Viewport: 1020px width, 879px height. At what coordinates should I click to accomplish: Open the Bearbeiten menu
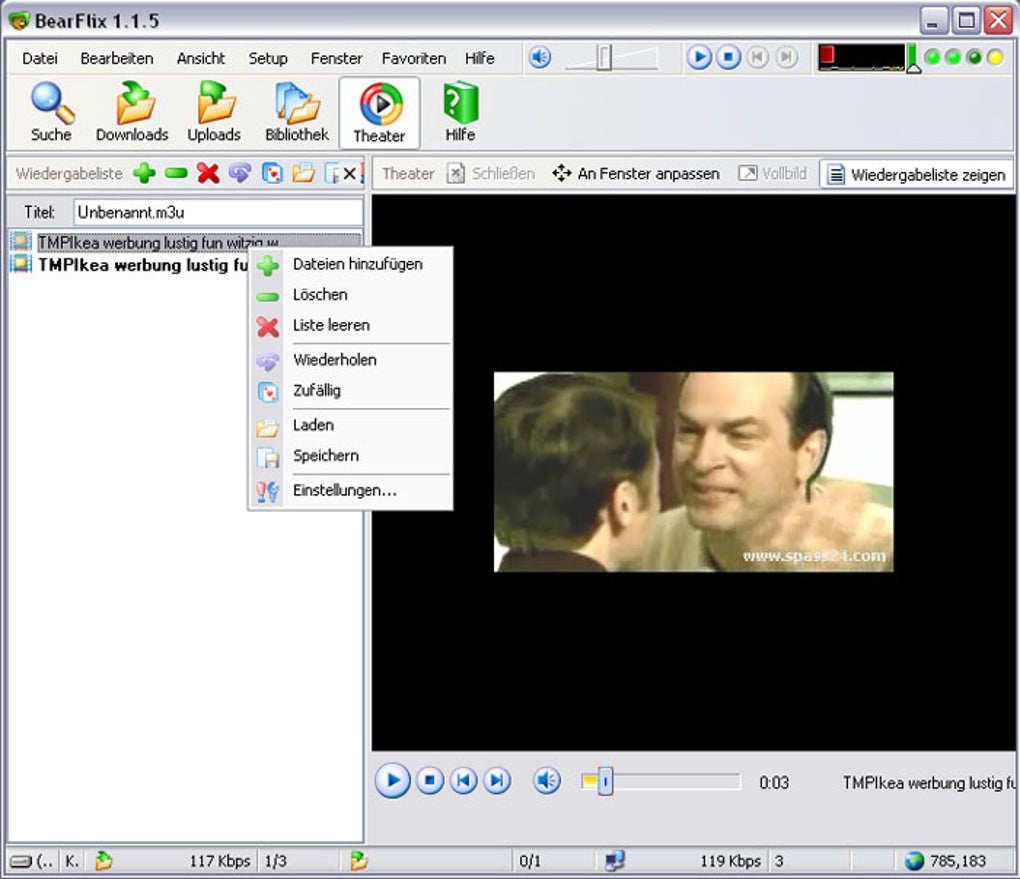[x=117, y=59]
